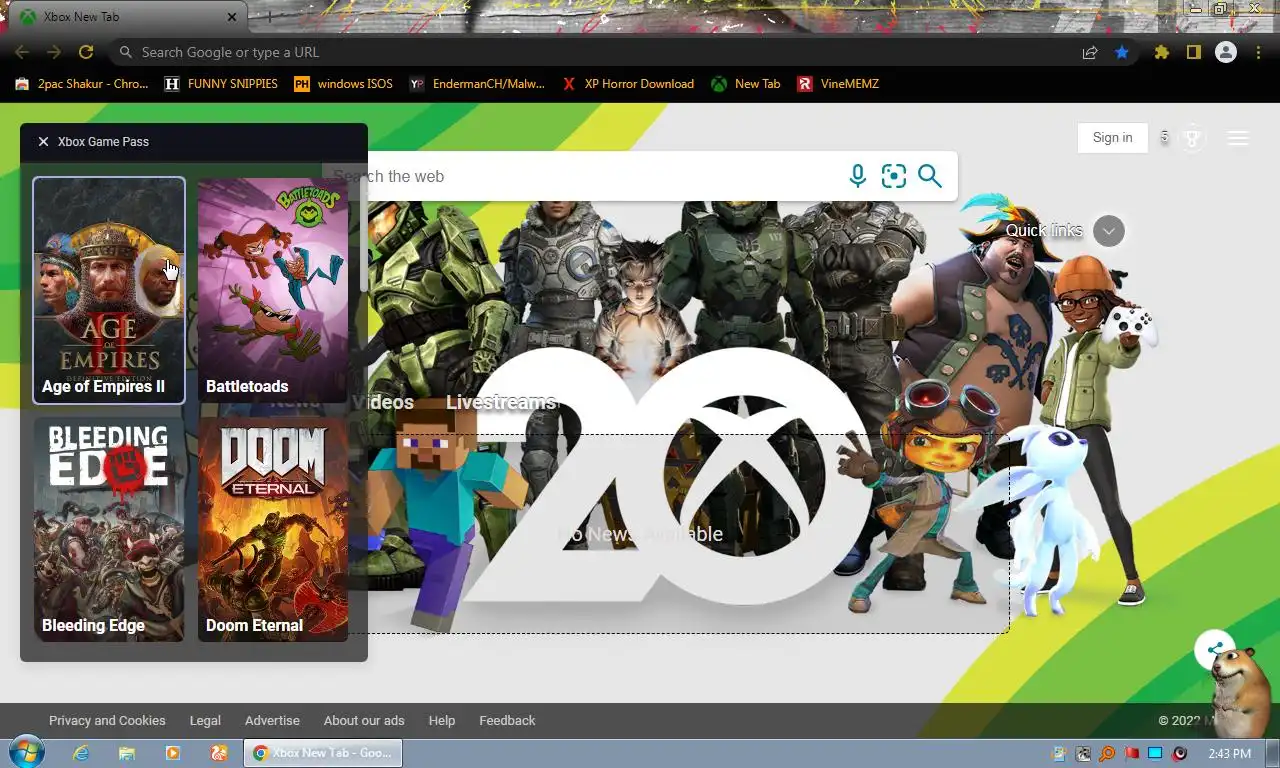Screen dimensions: 1280x768
Task: Click the 2:43 PM taskbar clock
Action: [1229, 754]
